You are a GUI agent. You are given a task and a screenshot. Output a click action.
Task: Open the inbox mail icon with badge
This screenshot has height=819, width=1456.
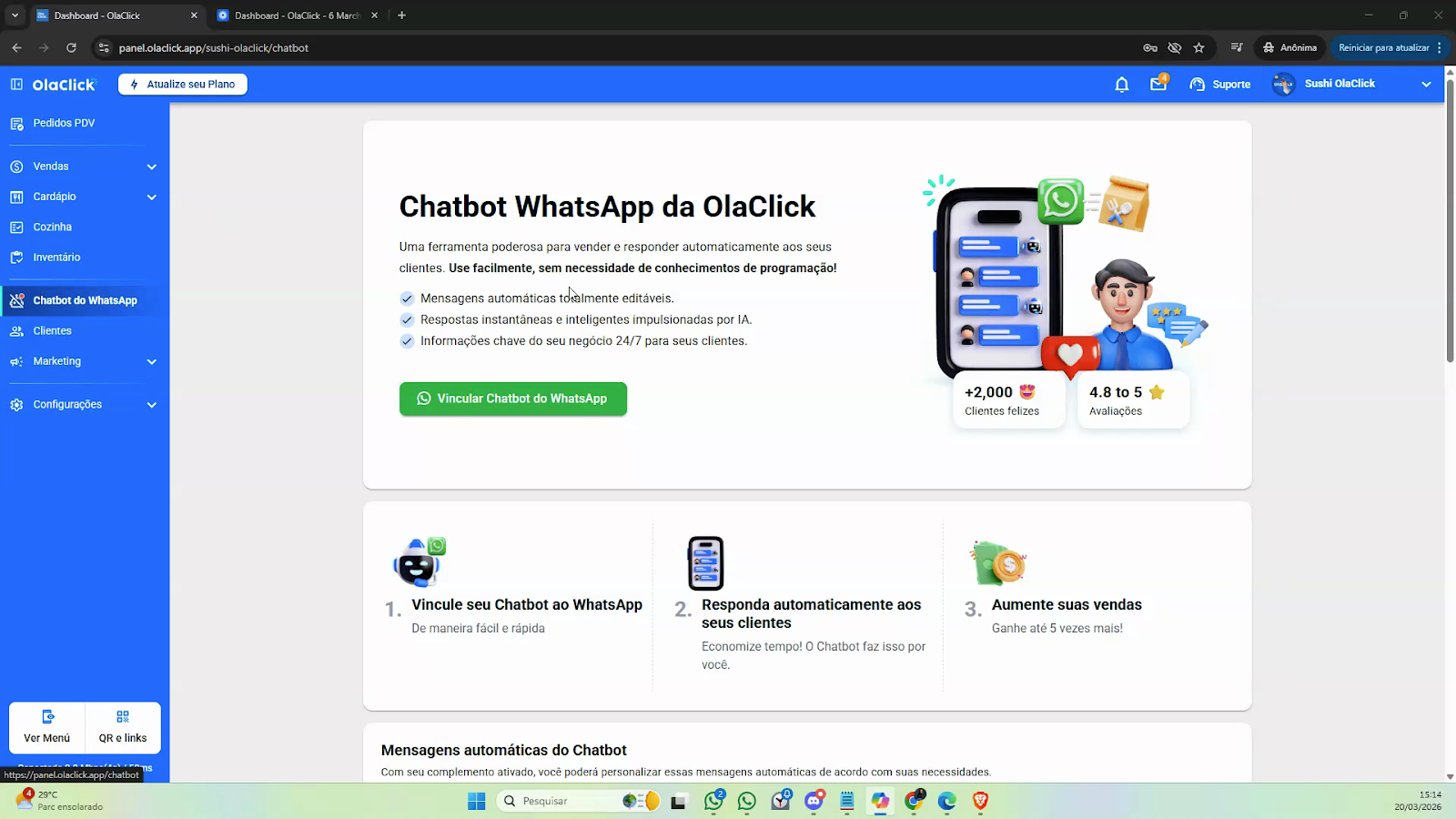[1158, 84]
